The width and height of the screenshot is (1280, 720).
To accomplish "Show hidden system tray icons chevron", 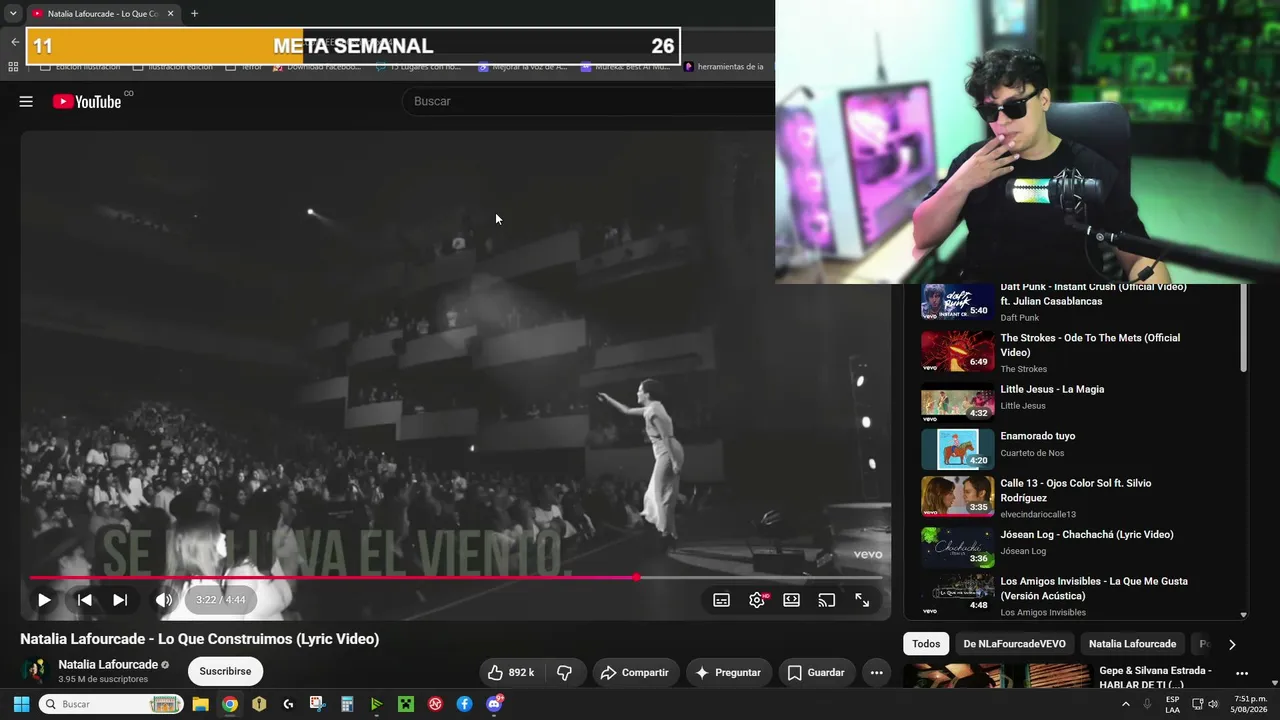I will (x=1126, y=704).
